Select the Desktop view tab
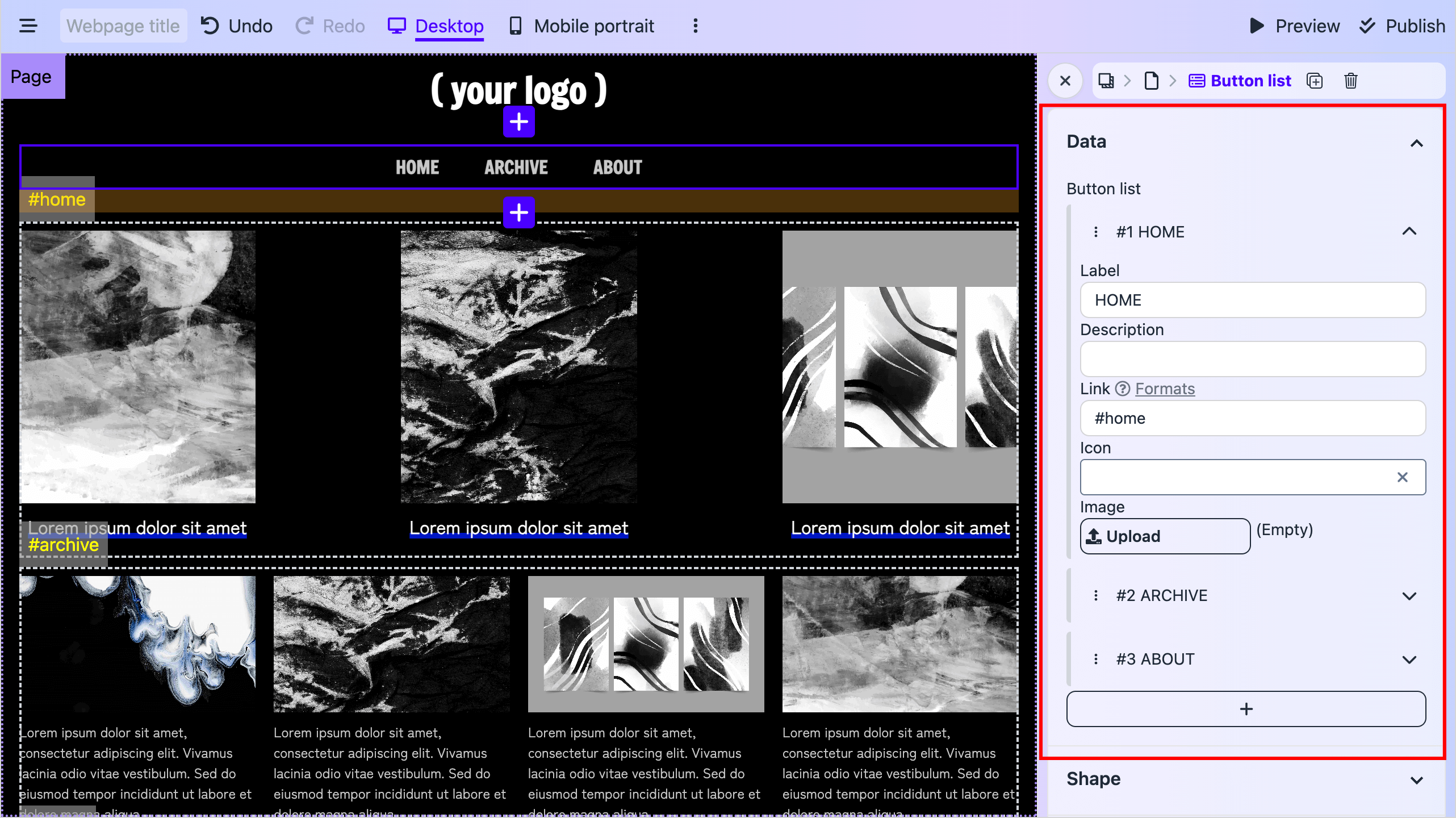Screen dimensions: 1456x818 tap(436, 26)
